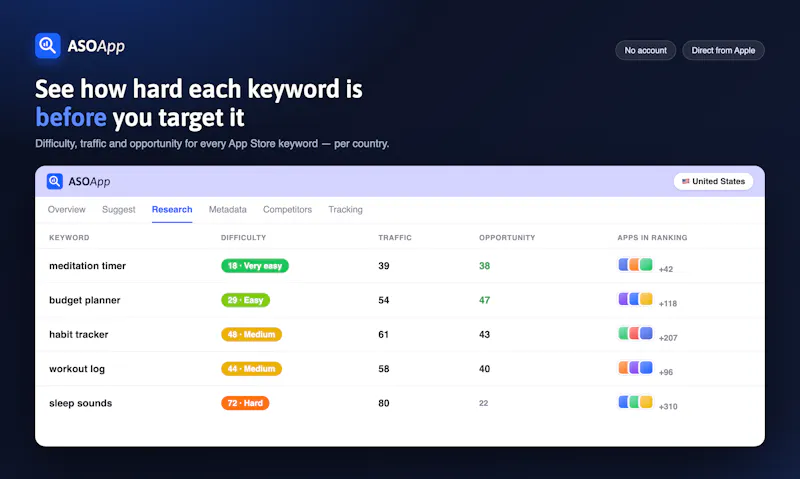Click opportunity score 47 in green
This screenshot has height=479, width=800.
[484, 300]
